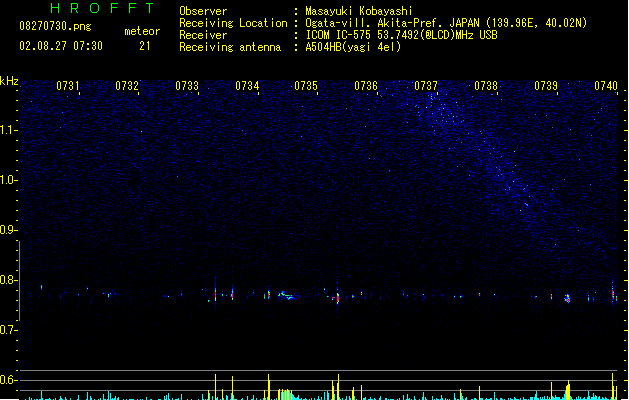
Task: Click the 0737 time marker
Action: click(426, 86)
